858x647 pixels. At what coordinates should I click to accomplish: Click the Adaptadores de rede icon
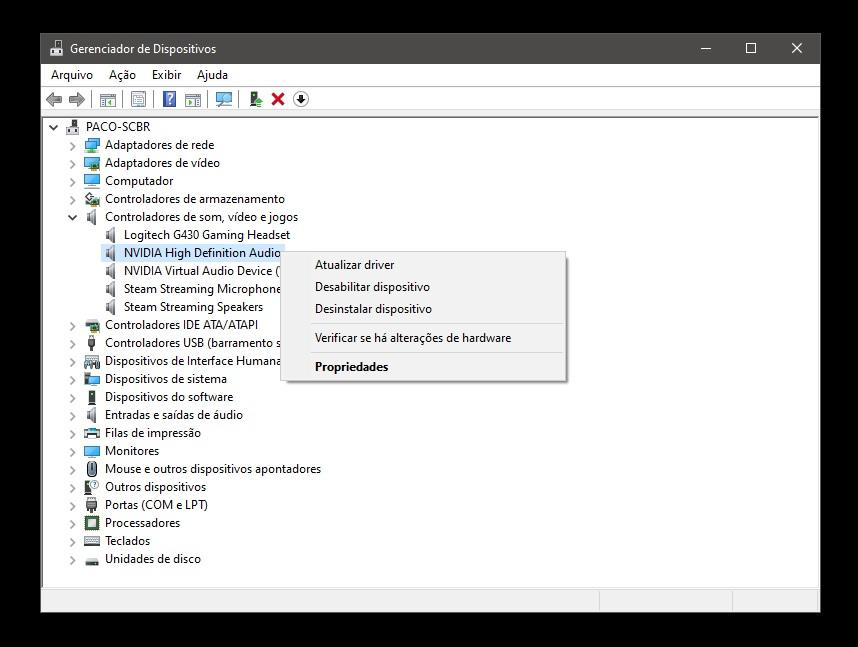point(92,145)
